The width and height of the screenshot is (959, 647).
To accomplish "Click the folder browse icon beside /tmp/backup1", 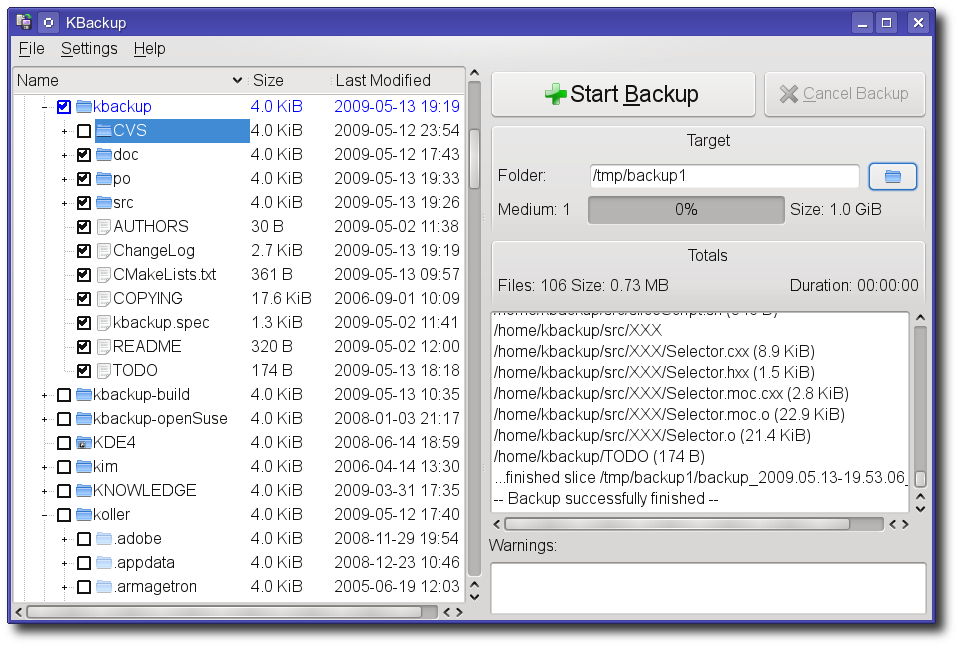I will tap(892, 177).
